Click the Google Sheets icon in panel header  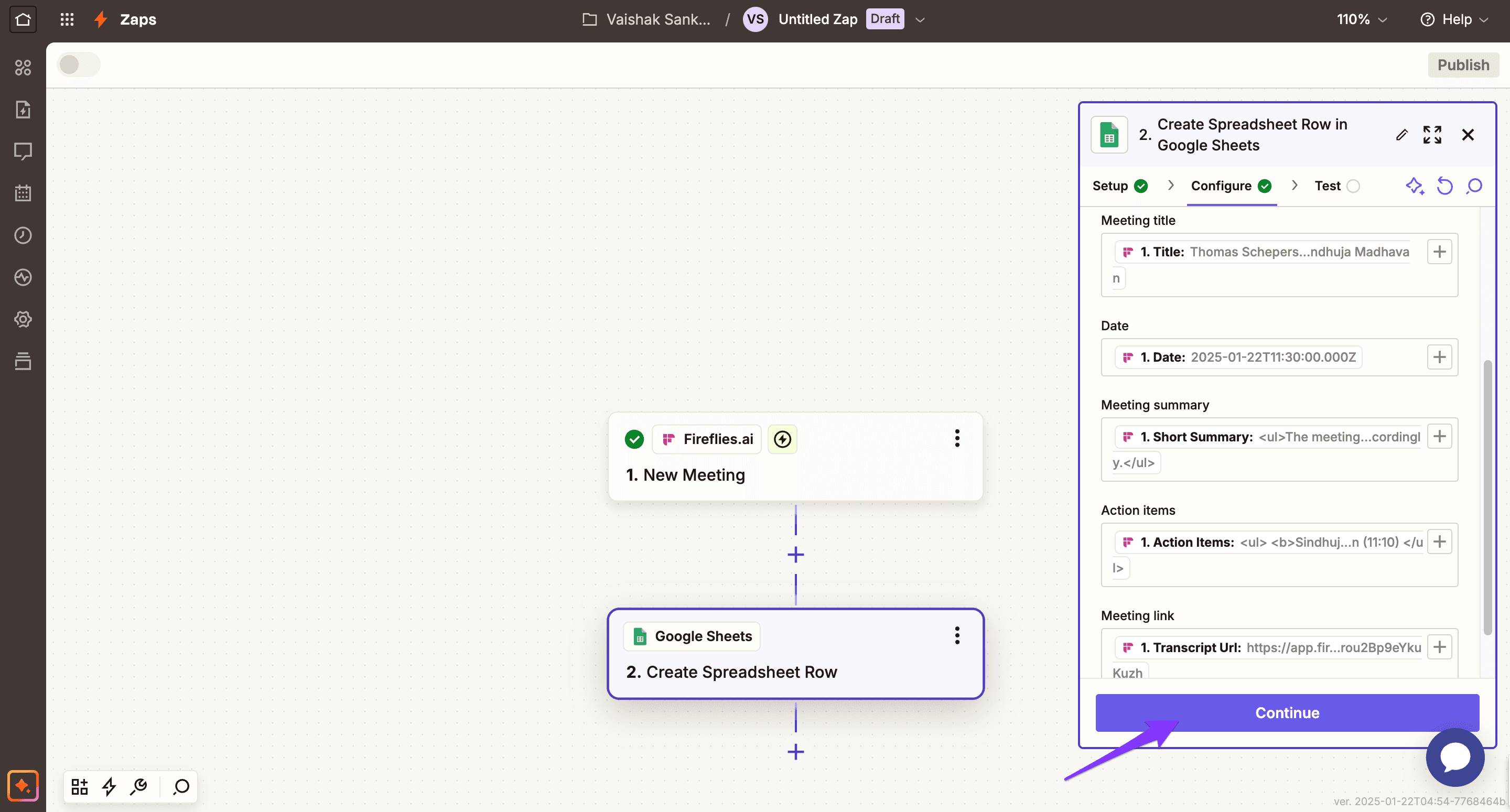pyautogui.click(x=1108, y=135)
